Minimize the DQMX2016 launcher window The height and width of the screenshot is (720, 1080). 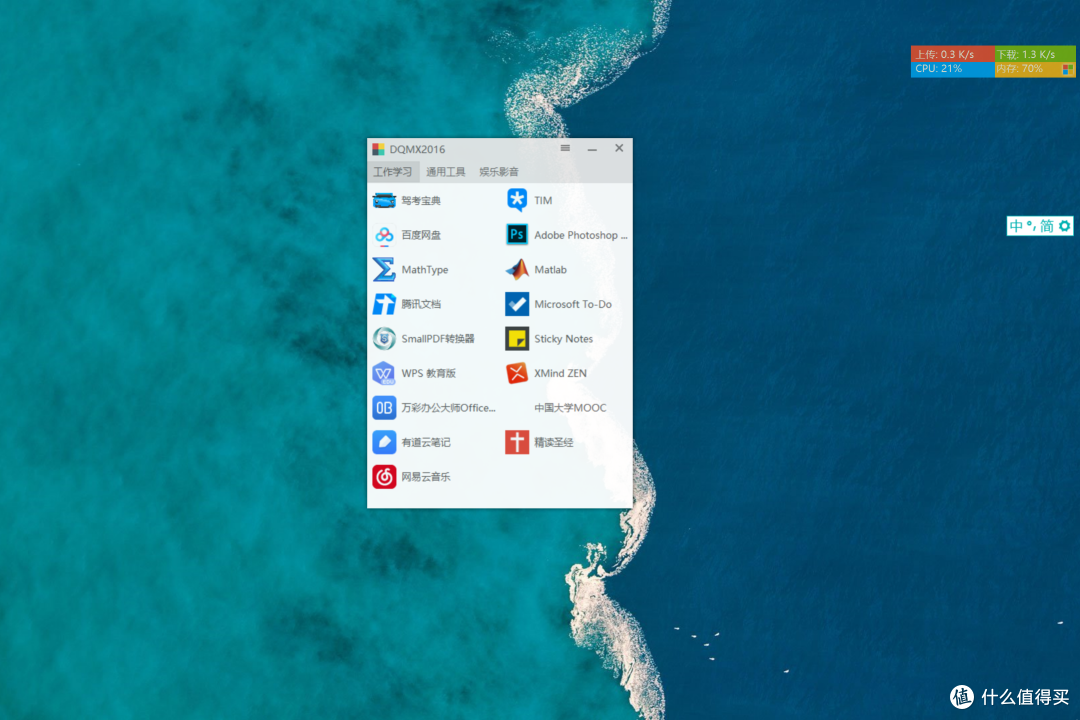pos(592,149)
